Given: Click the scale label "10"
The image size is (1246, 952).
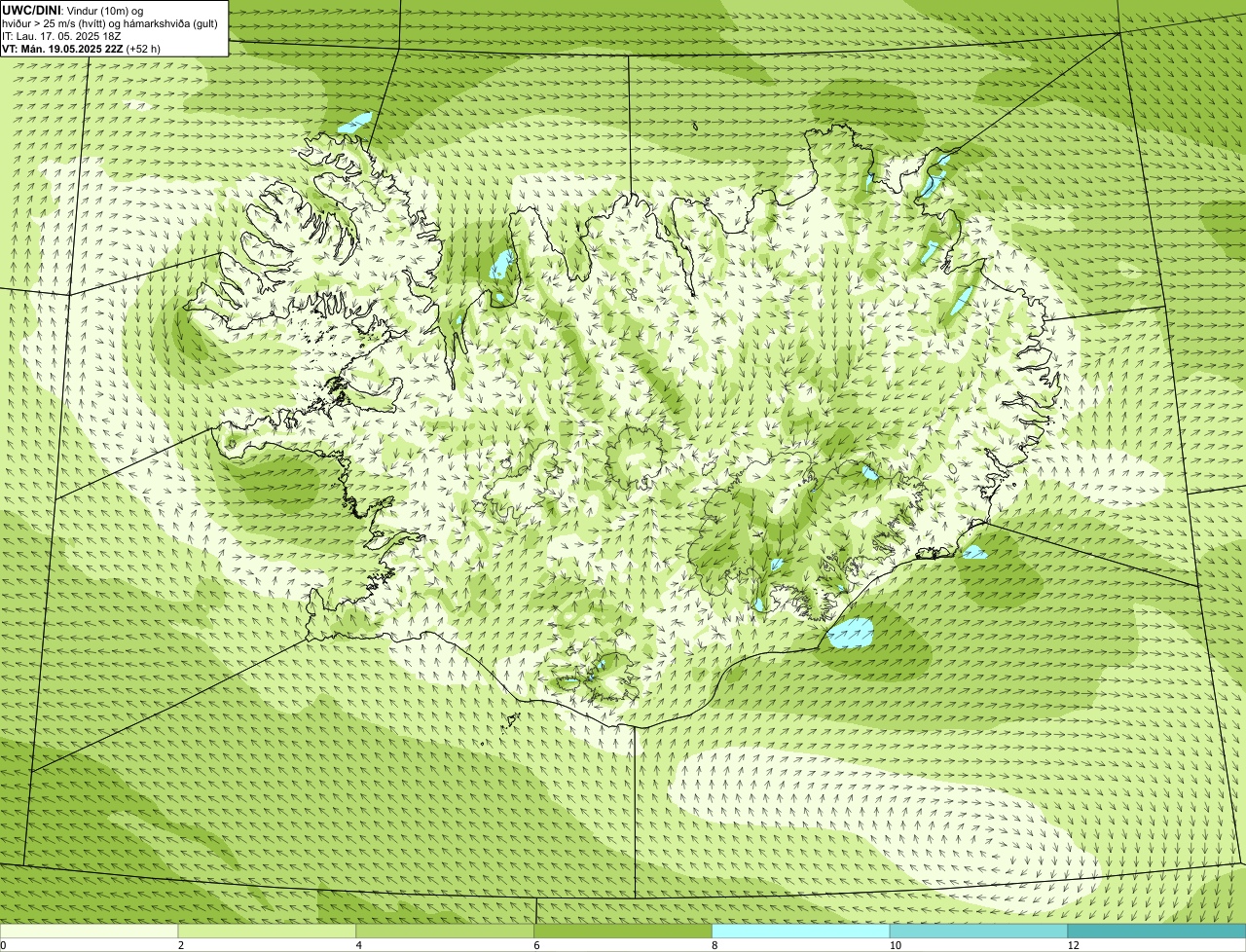Looking at the screenshot, I should 896,945.
